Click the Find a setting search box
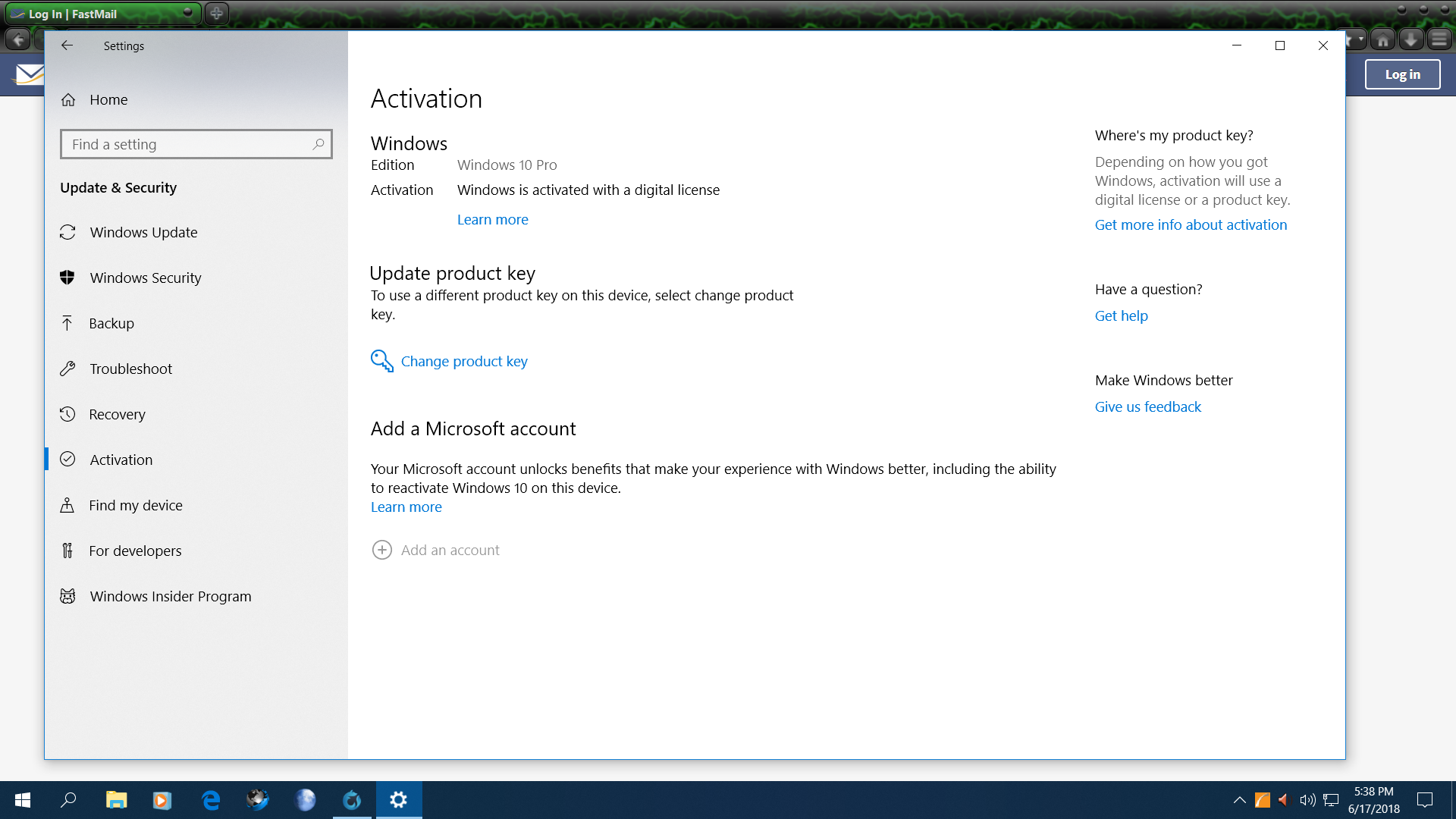 190,144
